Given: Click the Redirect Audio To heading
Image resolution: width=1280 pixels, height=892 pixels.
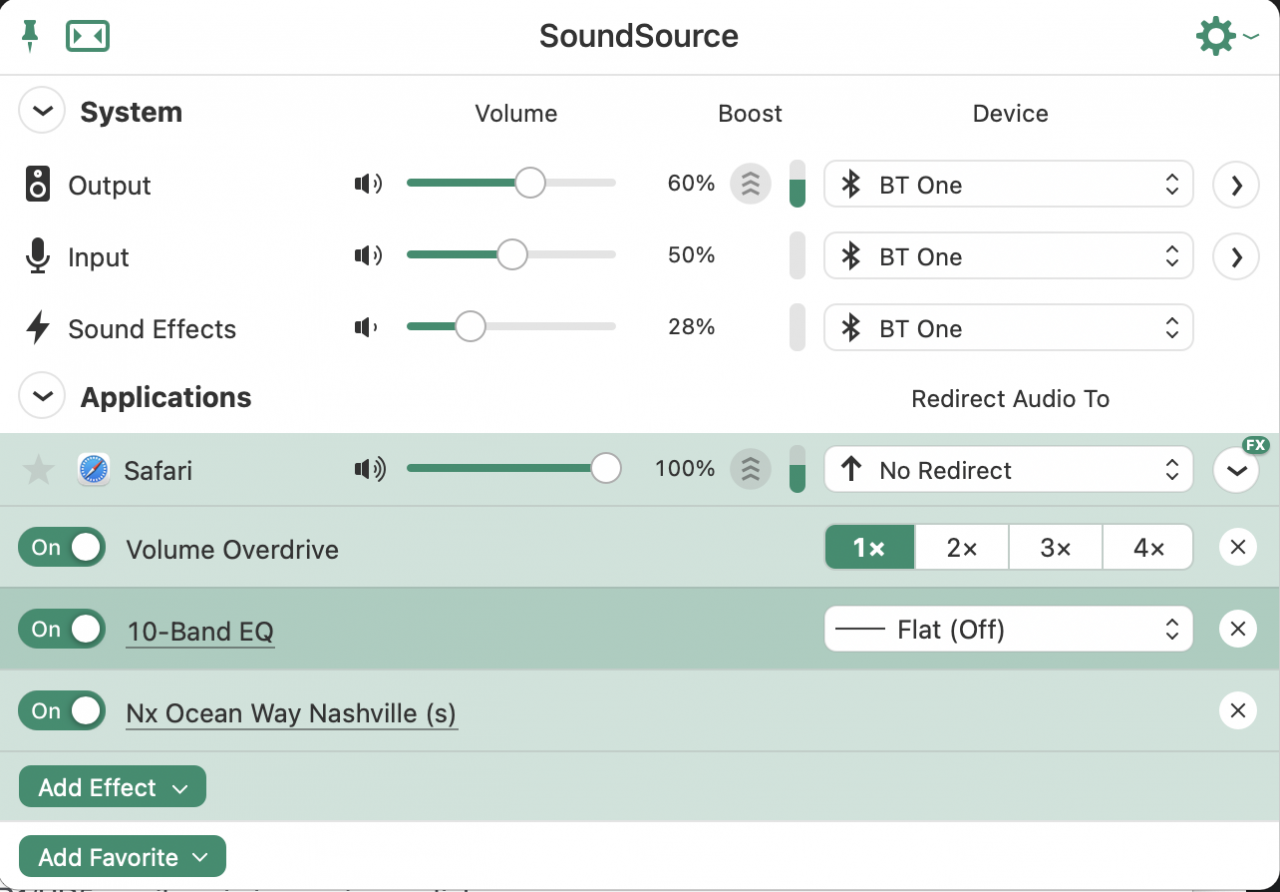Looking at the screenshot, I should (x=1010, y=399).
